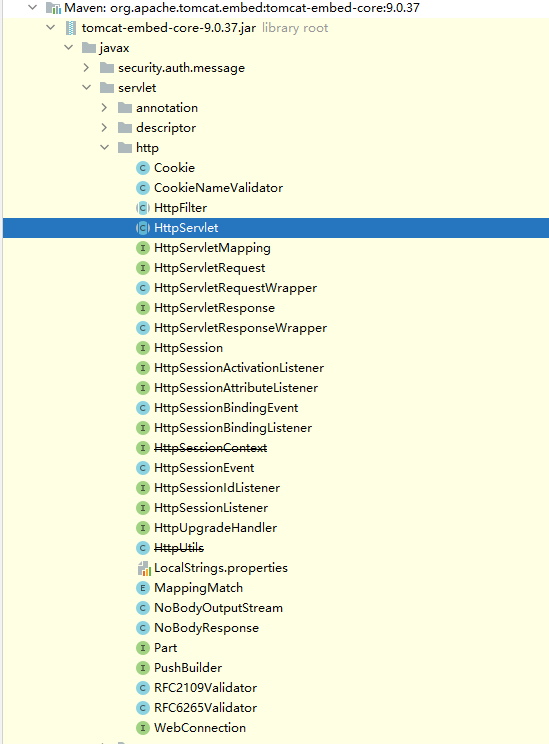The image size is (549, 744).
Task: Open CookieNameValidator class
Action: pos(218,188)
